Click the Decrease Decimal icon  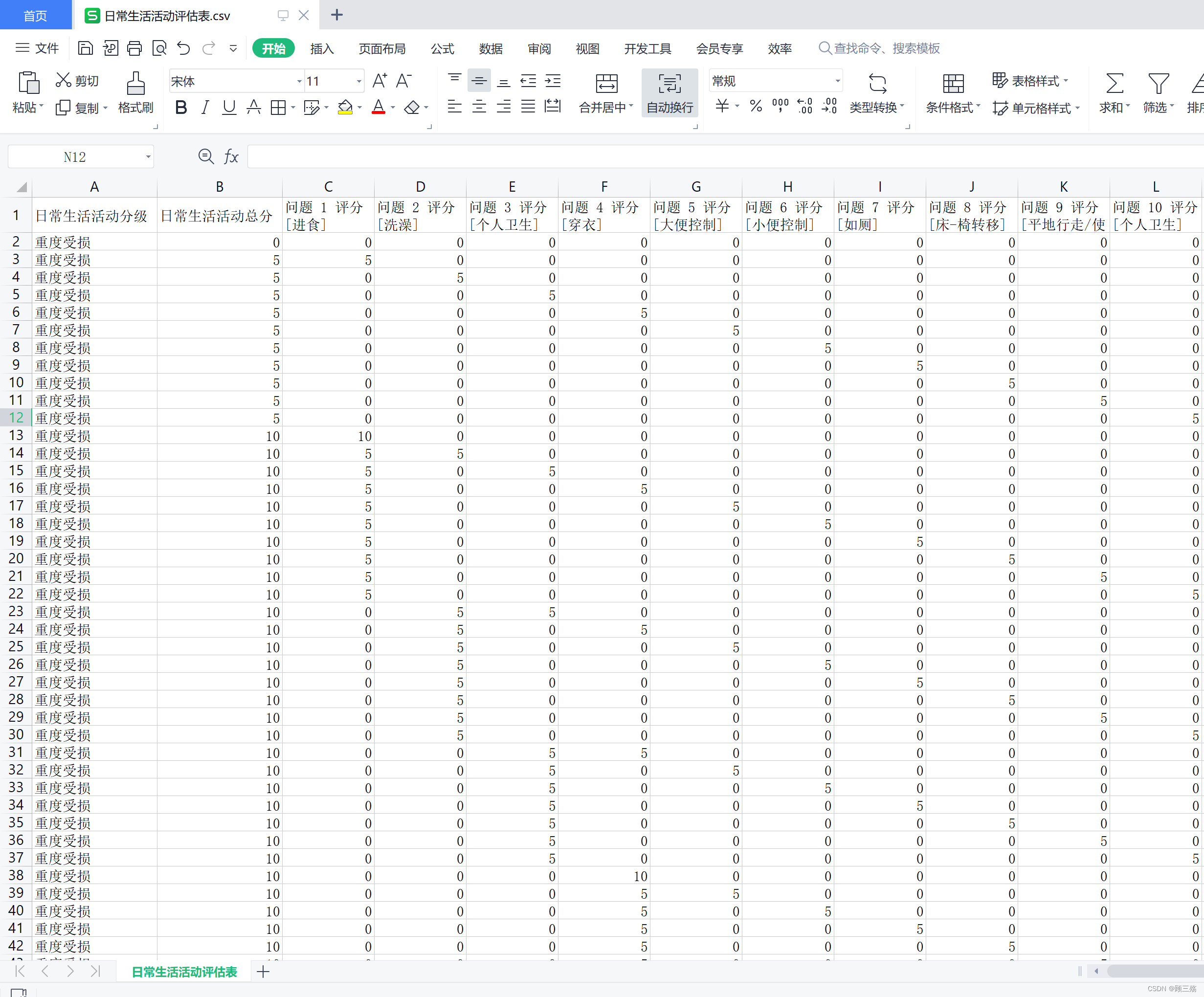pyautogui.click(x=829, y=106)
